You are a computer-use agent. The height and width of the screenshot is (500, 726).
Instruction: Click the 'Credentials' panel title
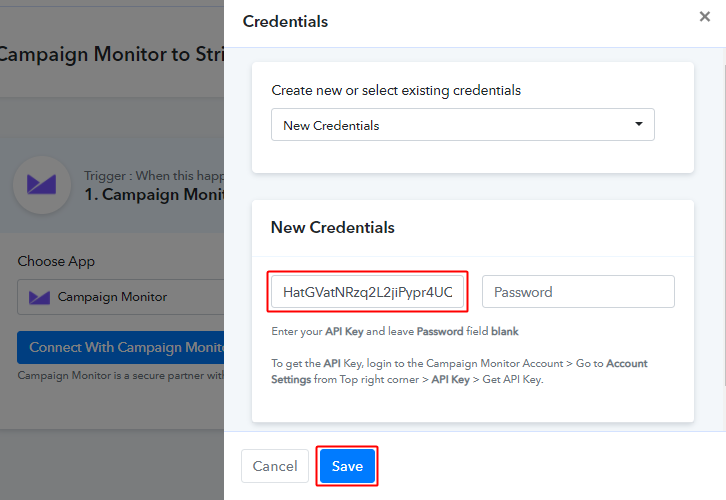(x=285, y=21)
